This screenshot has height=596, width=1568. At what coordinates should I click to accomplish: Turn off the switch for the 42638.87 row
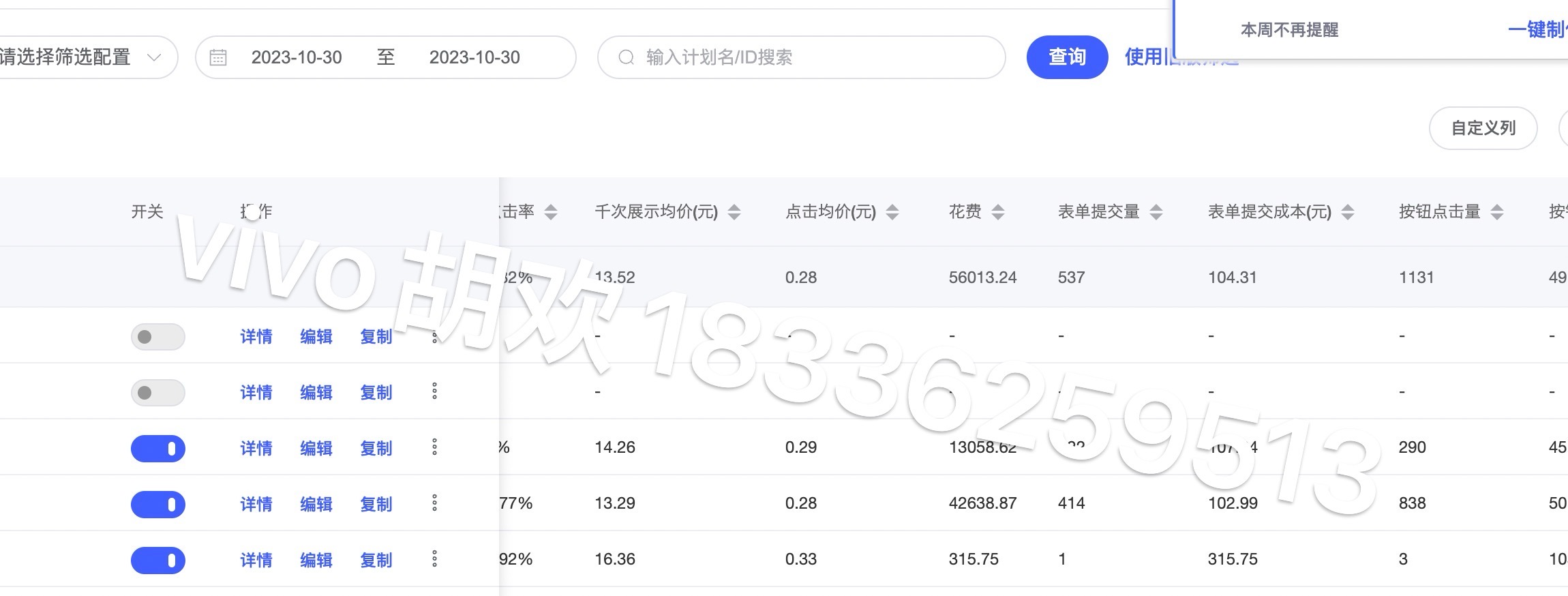[x=158, y=505]
